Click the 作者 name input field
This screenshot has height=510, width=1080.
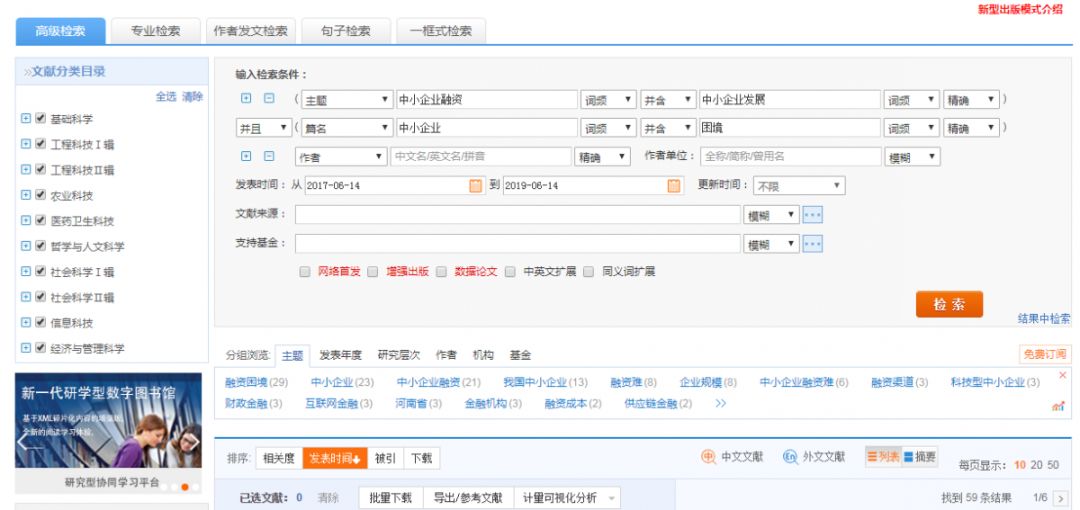pyautogui.click(x=479, y=157)
